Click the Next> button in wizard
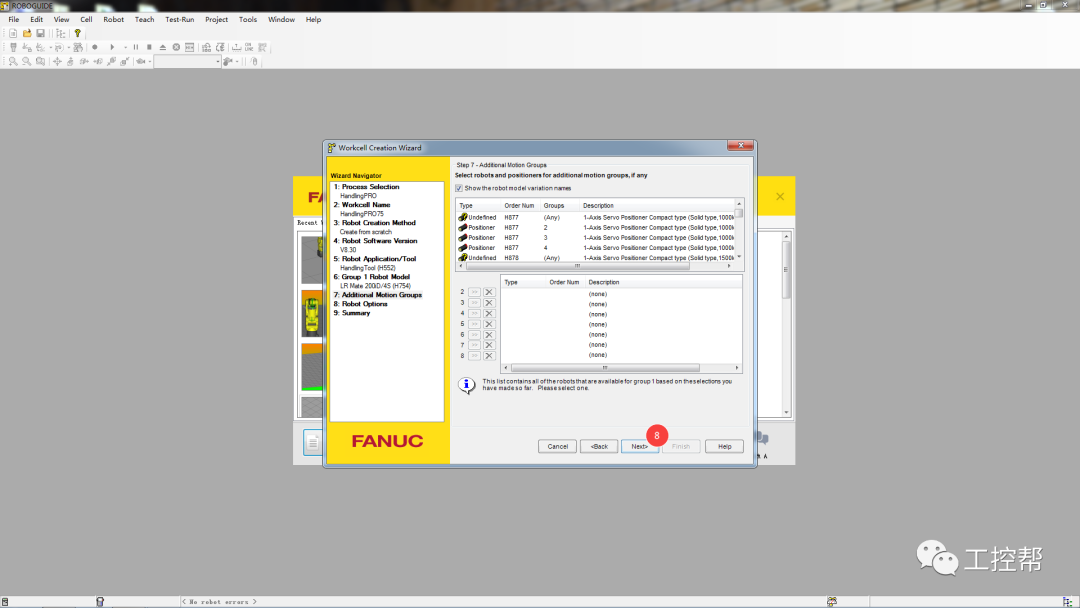This screenshot has height=608, width=1080. (640, 446)
